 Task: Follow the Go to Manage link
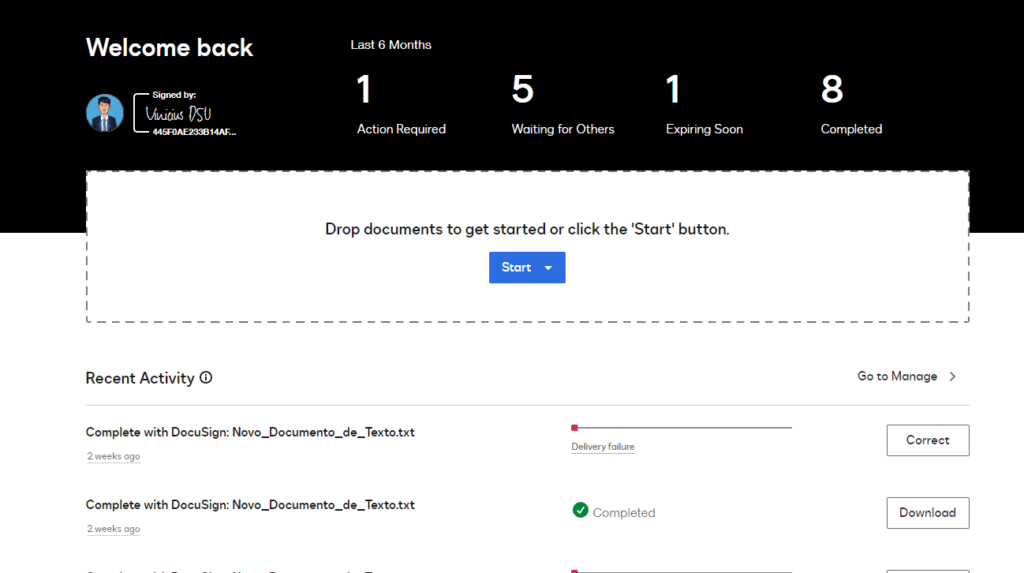pyautogui.click(x=897, y=377)
